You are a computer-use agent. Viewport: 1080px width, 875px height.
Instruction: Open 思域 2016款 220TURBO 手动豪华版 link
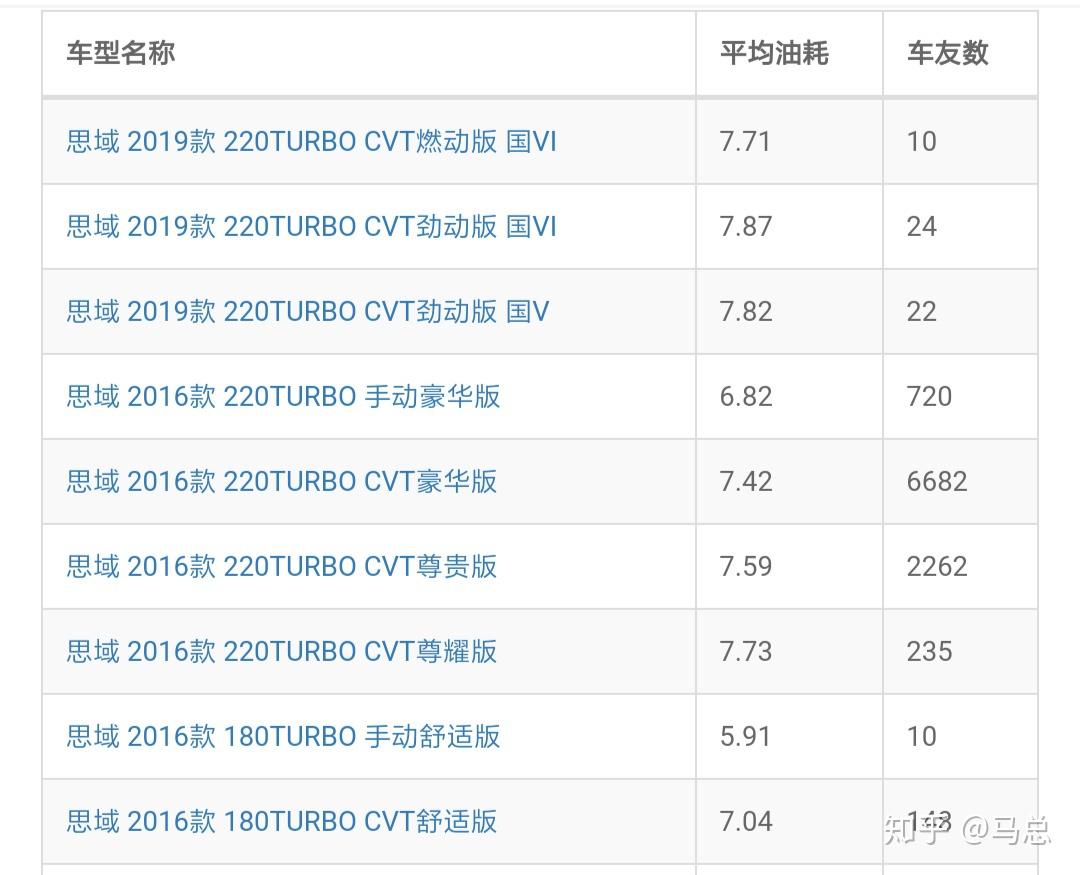(283, 396)
